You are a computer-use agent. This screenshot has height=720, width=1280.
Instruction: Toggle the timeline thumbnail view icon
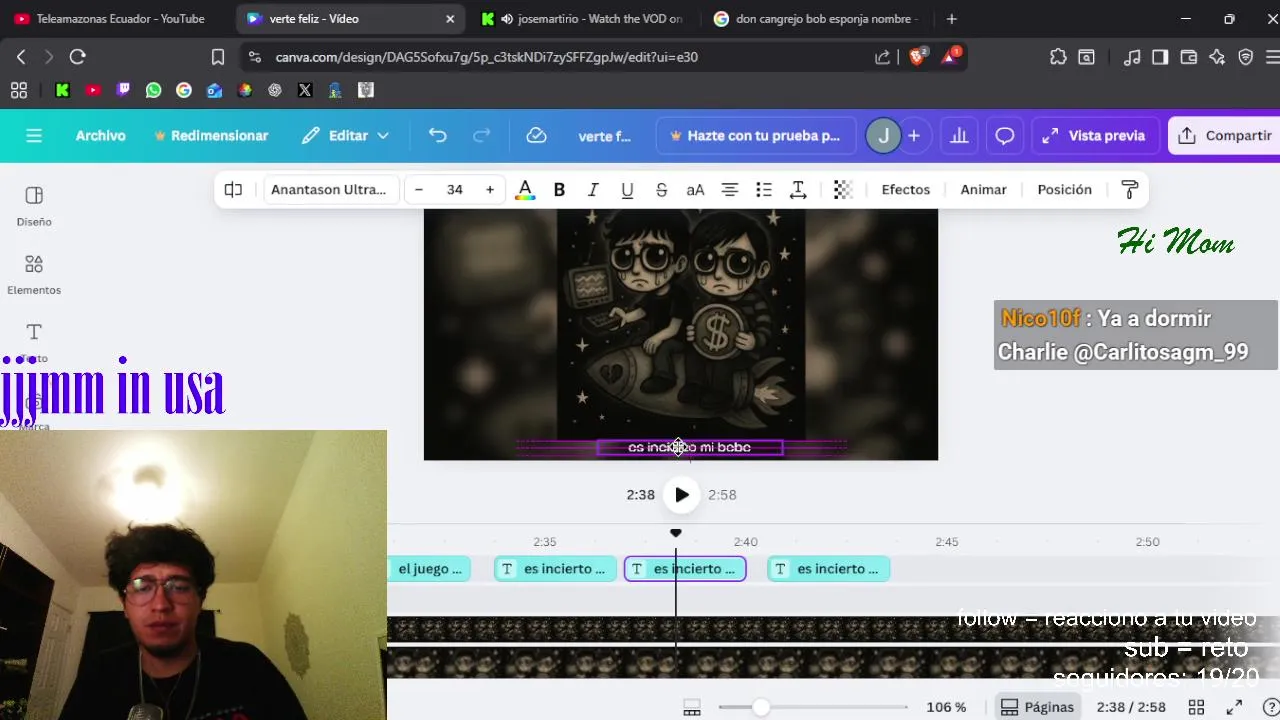(691, 708)
